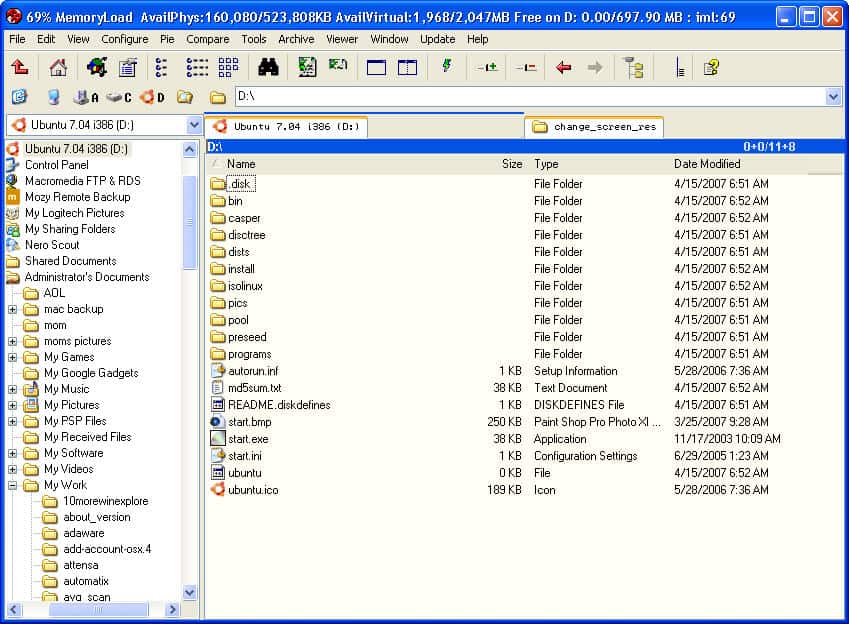Switch to dual pane view icon

pyautogui.click(x=407, y=68)
